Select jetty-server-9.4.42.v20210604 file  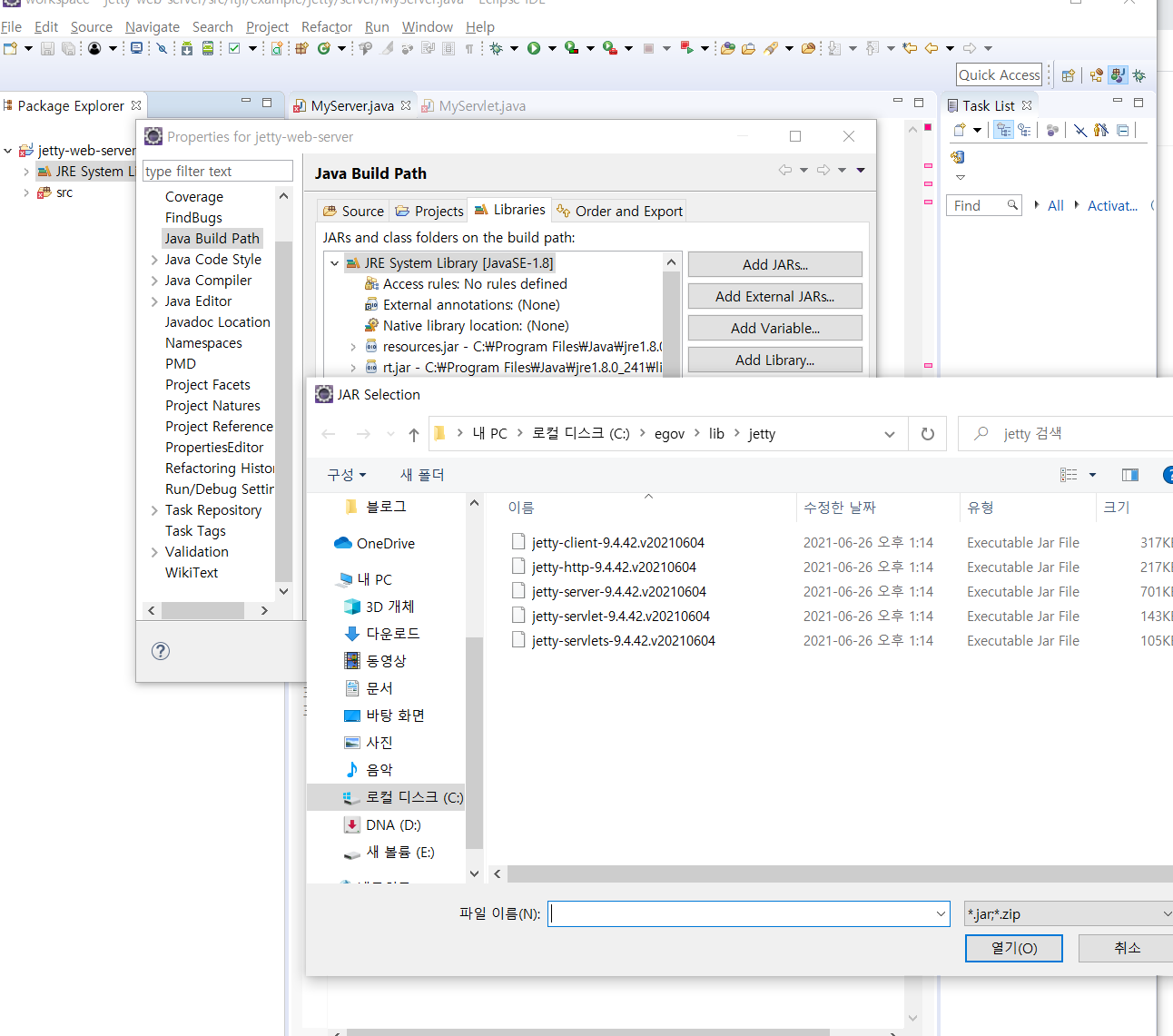pyautogui.click(x=619, y=592)
